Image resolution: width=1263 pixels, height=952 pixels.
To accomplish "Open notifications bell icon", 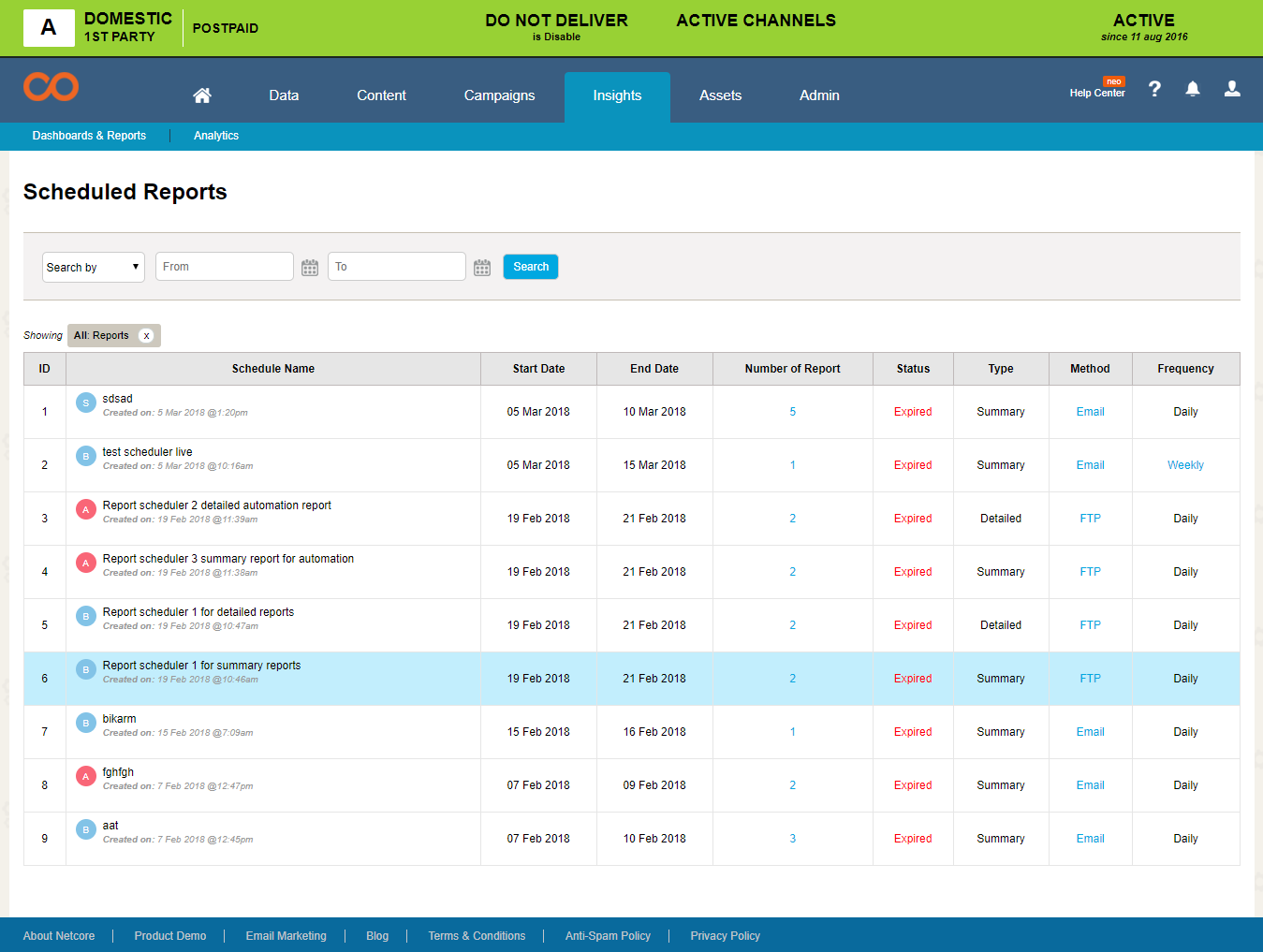I will coord(1193,89).
